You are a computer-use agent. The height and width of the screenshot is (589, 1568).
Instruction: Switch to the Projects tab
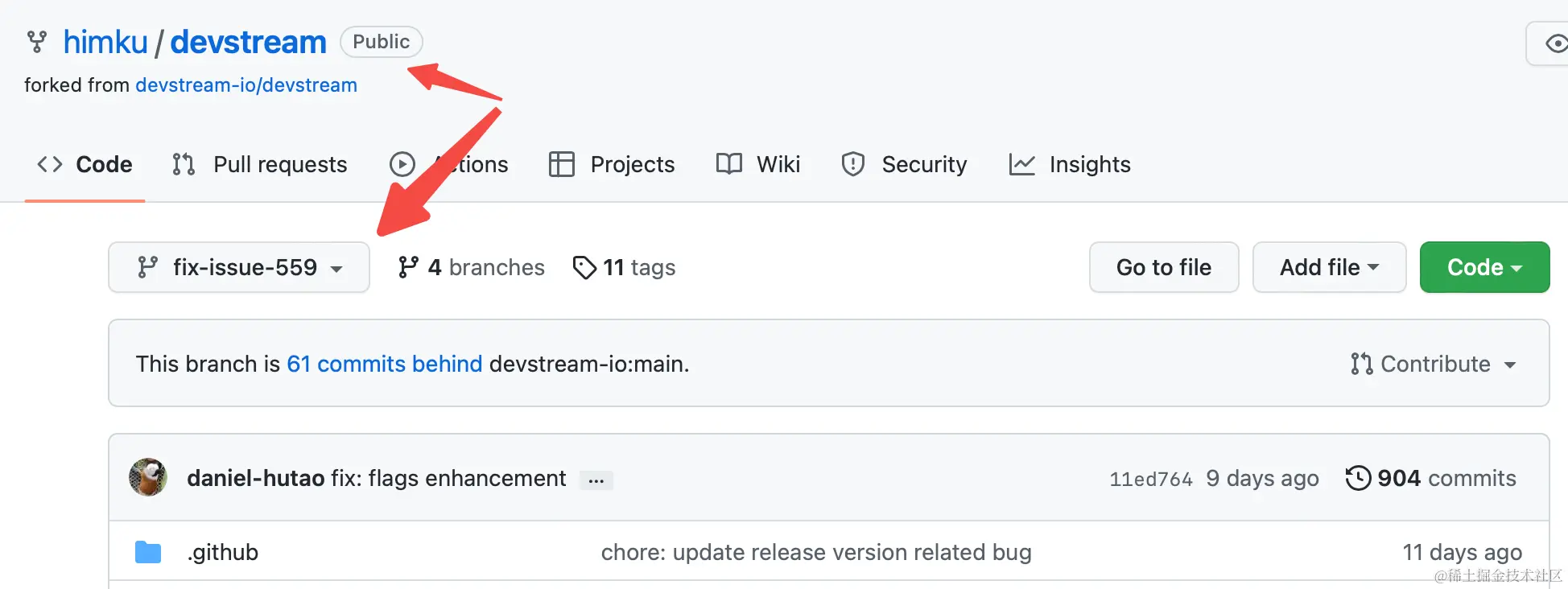tap(612, 164)
